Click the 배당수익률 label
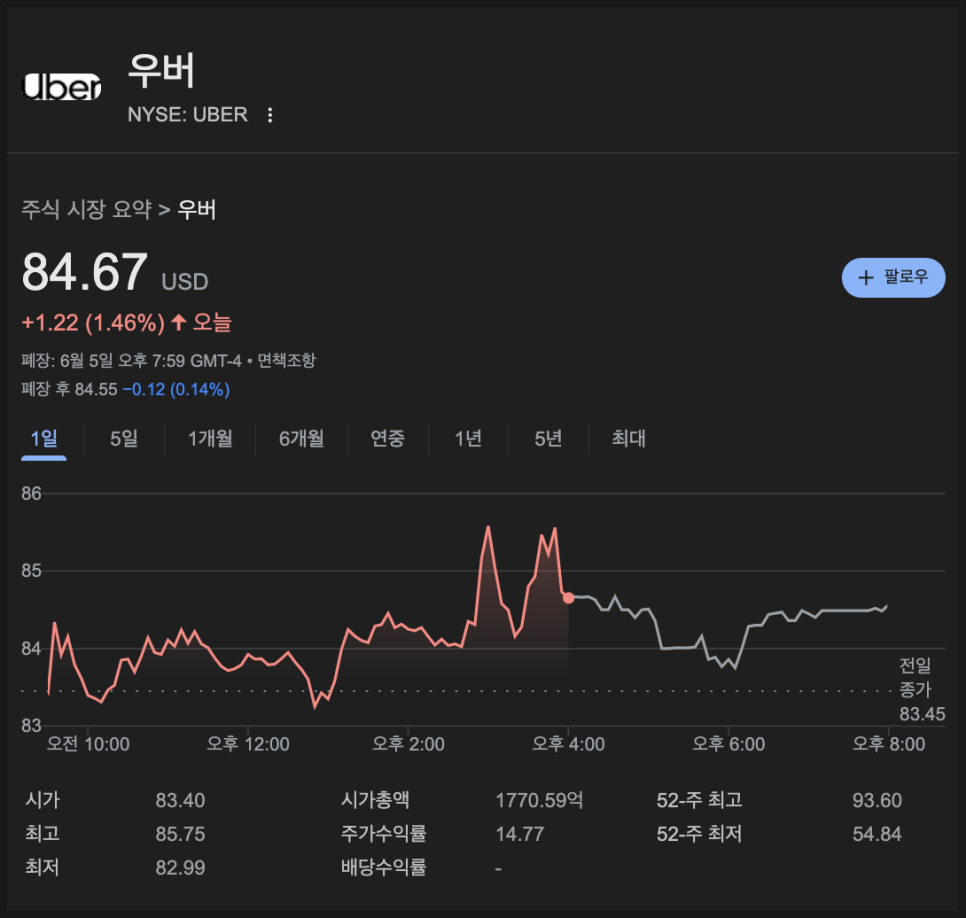Viewport: 966px width, 918px height. (x=383, y=867)
